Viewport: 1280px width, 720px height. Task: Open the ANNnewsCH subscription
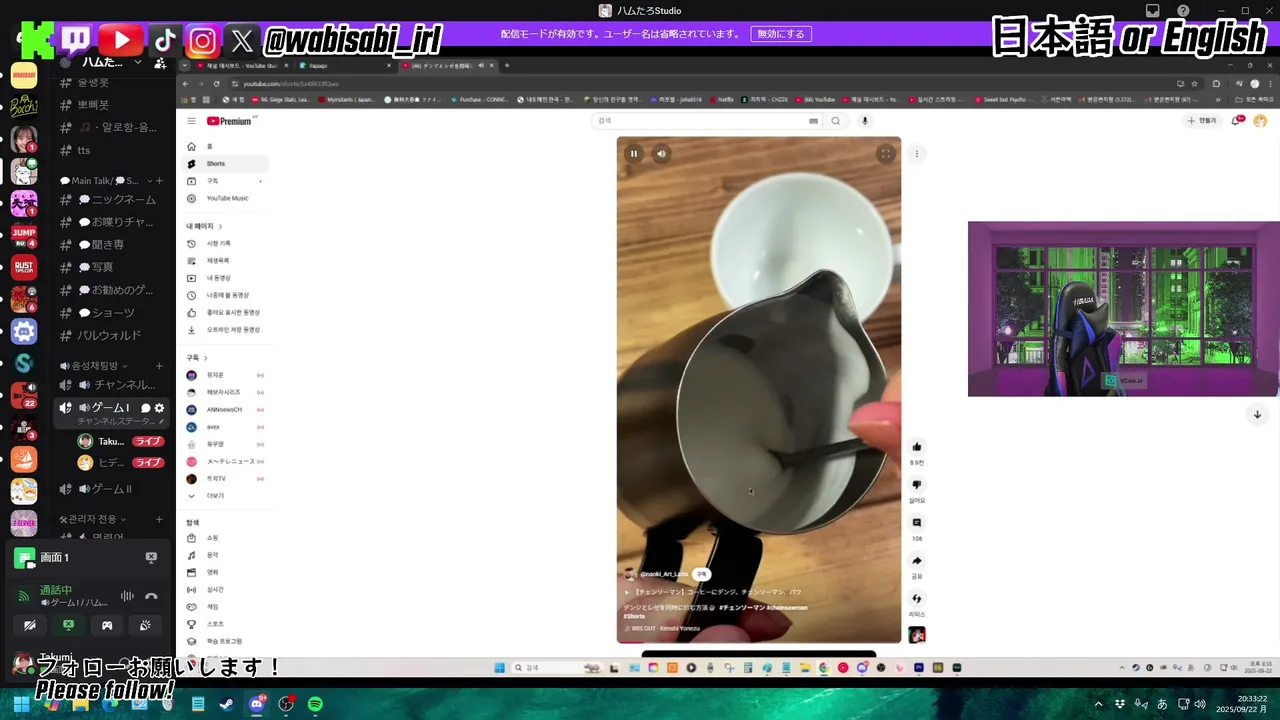coord(227,410)
